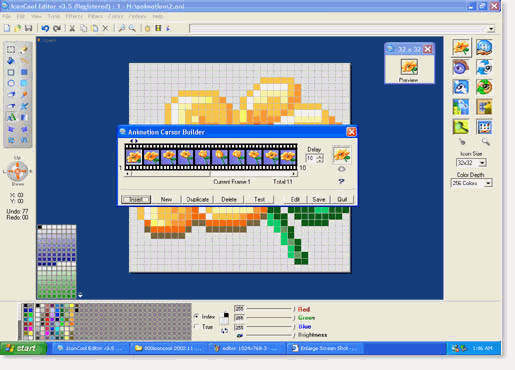Click the Edit button in Cursor Builder
The width and height of the screenshot is (515, 370).
pos(295,199)
